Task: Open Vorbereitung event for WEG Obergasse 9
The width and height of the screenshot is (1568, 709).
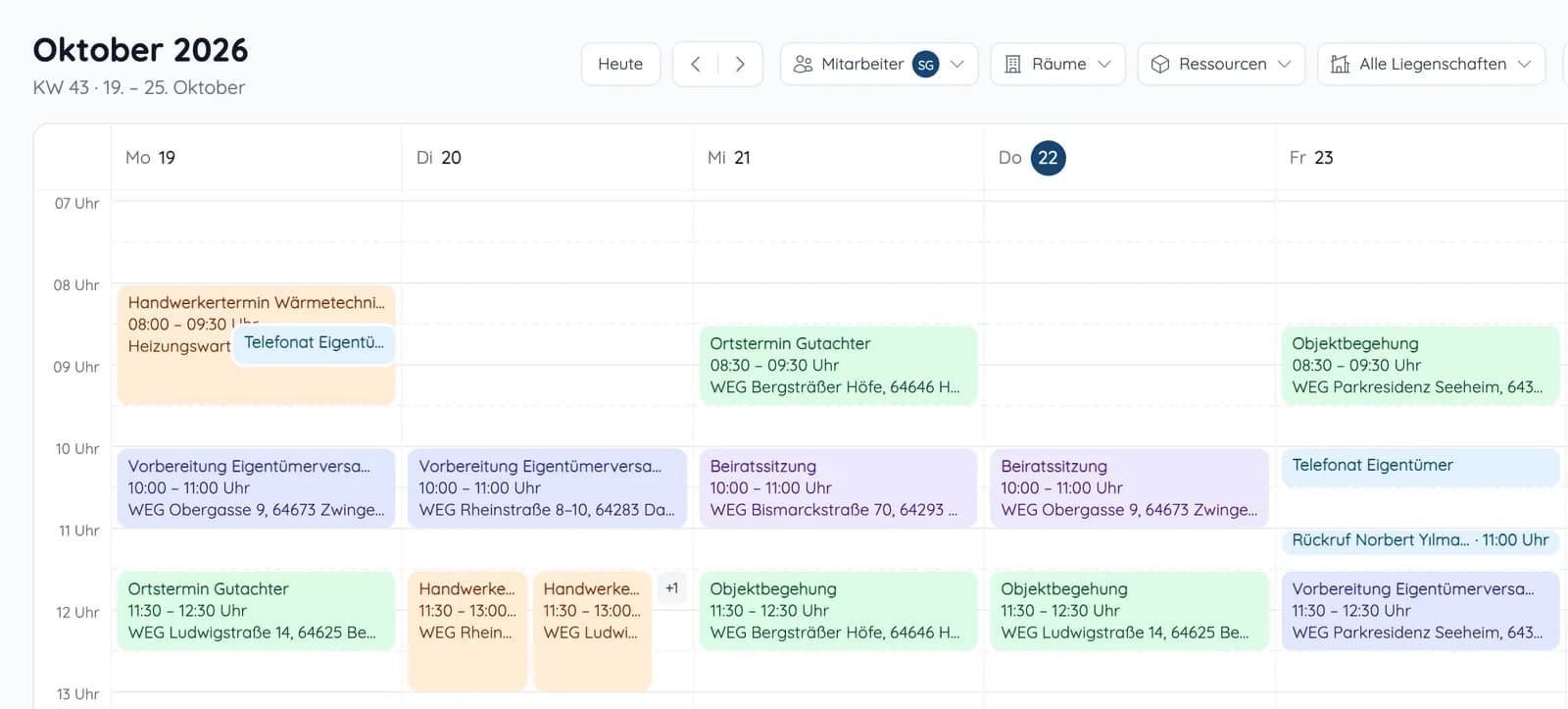Action: 256,487
